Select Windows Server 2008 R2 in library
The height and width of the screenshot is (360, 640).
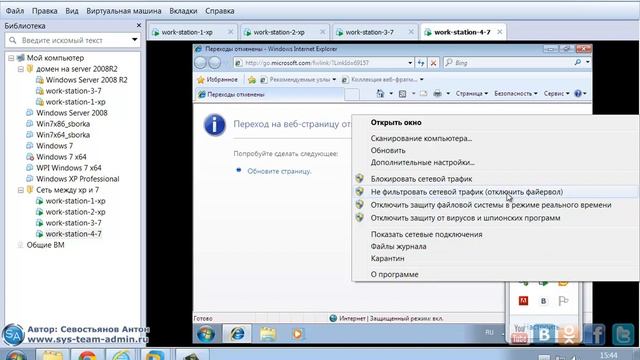86,80
